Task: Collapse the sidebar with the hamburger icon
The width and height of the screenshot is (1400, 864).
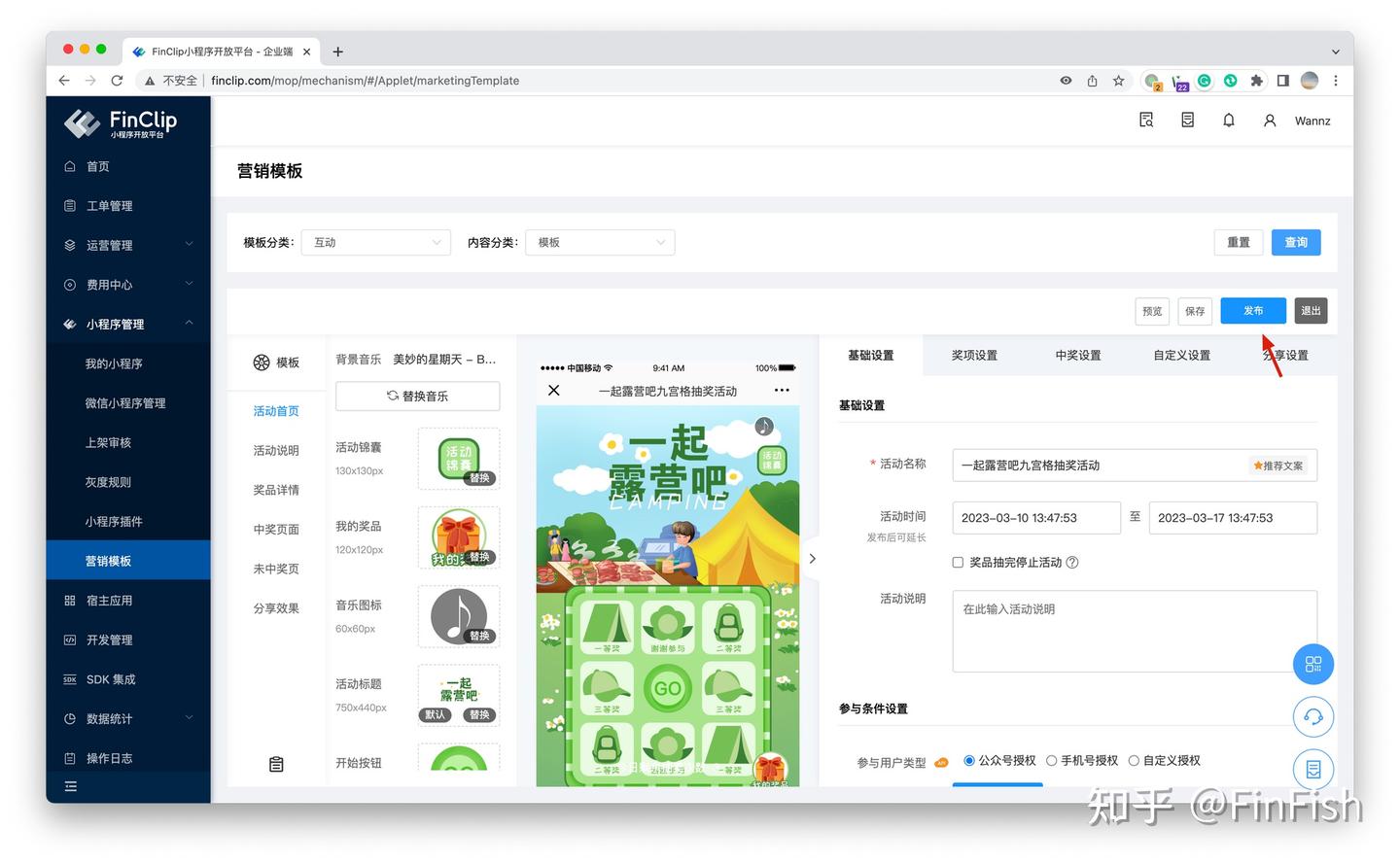Action: pyautogui.click(x=70, y=786)
